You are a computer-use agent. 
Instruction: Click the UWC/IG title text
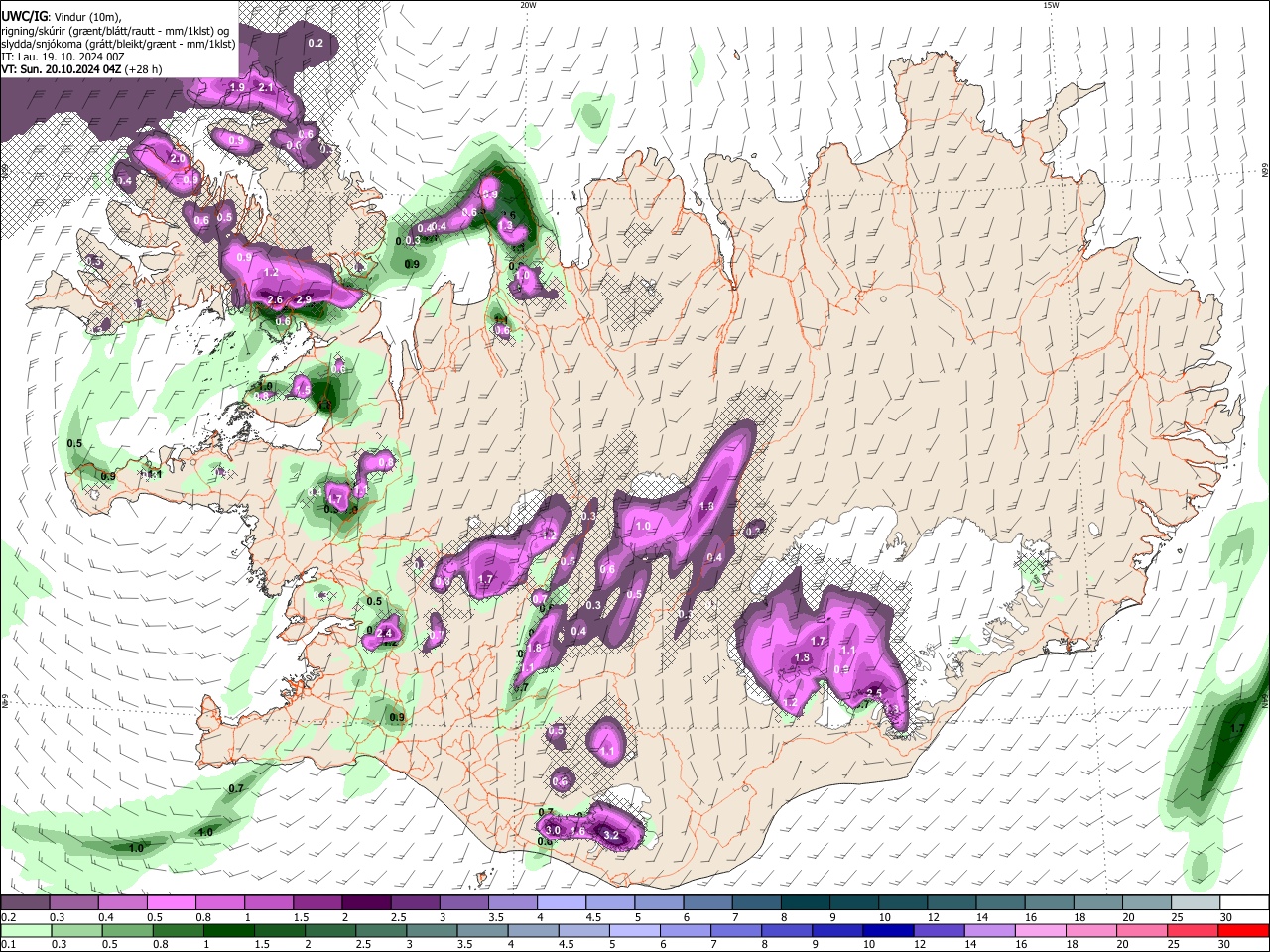[x=24, y=15]
